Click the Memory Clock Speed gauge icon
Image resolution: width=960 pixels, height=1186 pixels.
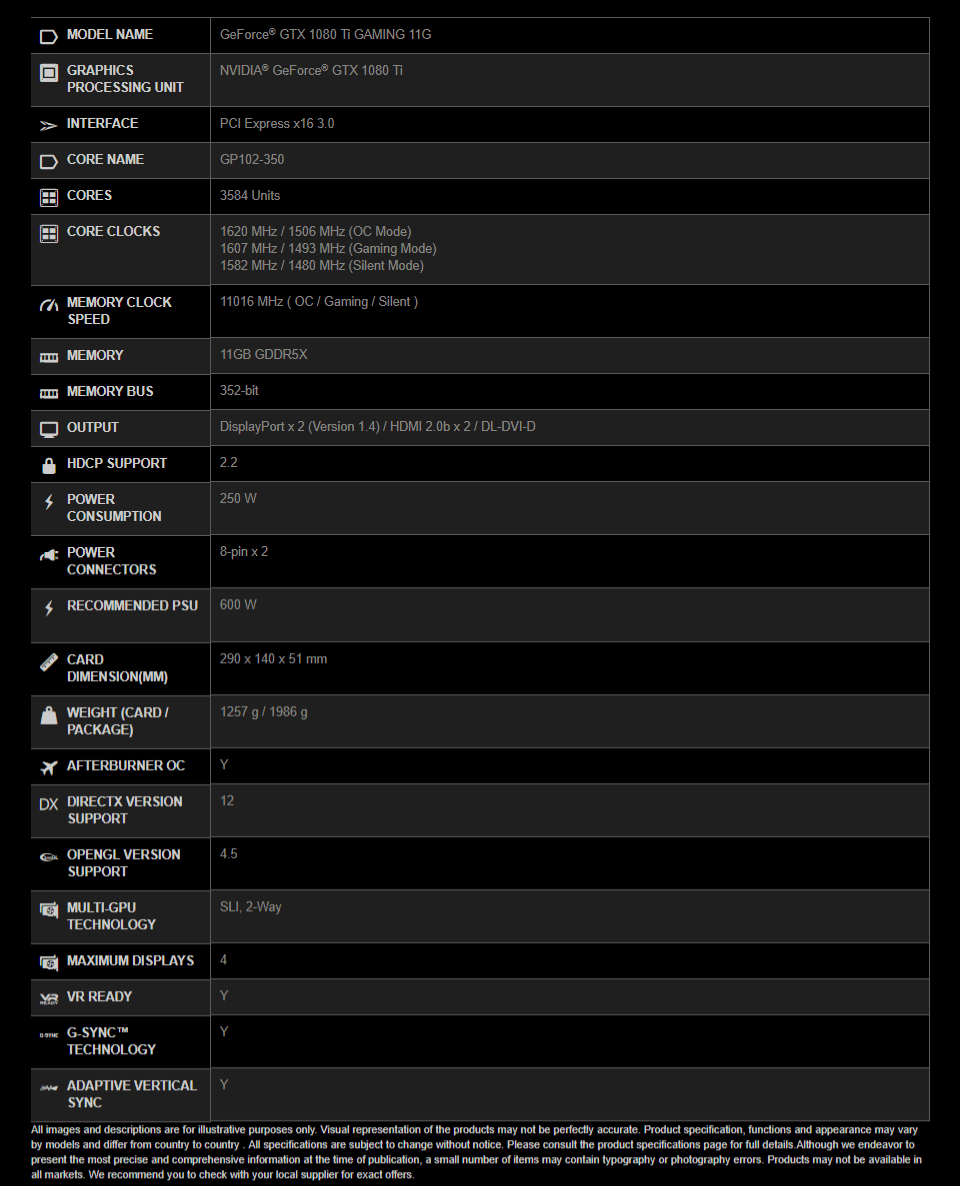click(x=48, y=305)
